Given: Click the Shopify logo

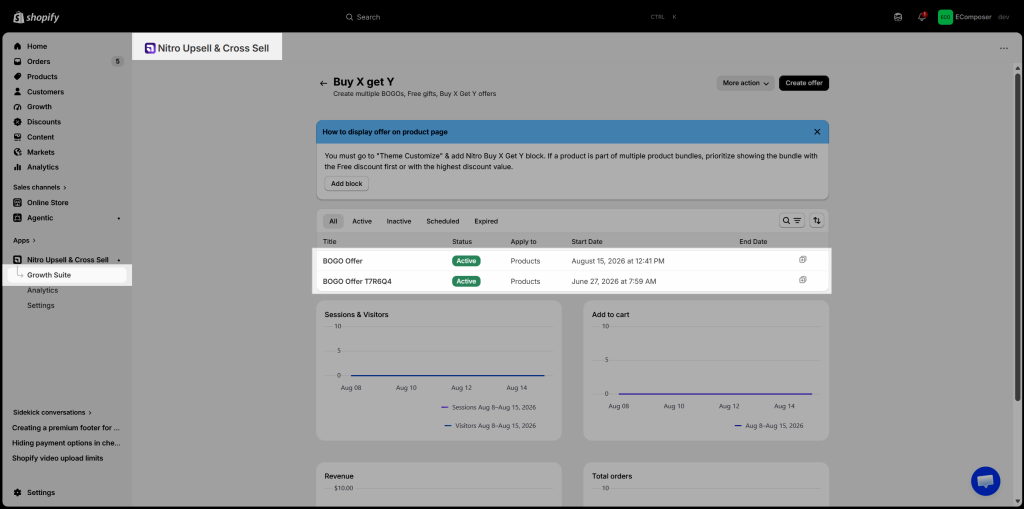Looking at the screenshot, I should (x=36, y=17).
